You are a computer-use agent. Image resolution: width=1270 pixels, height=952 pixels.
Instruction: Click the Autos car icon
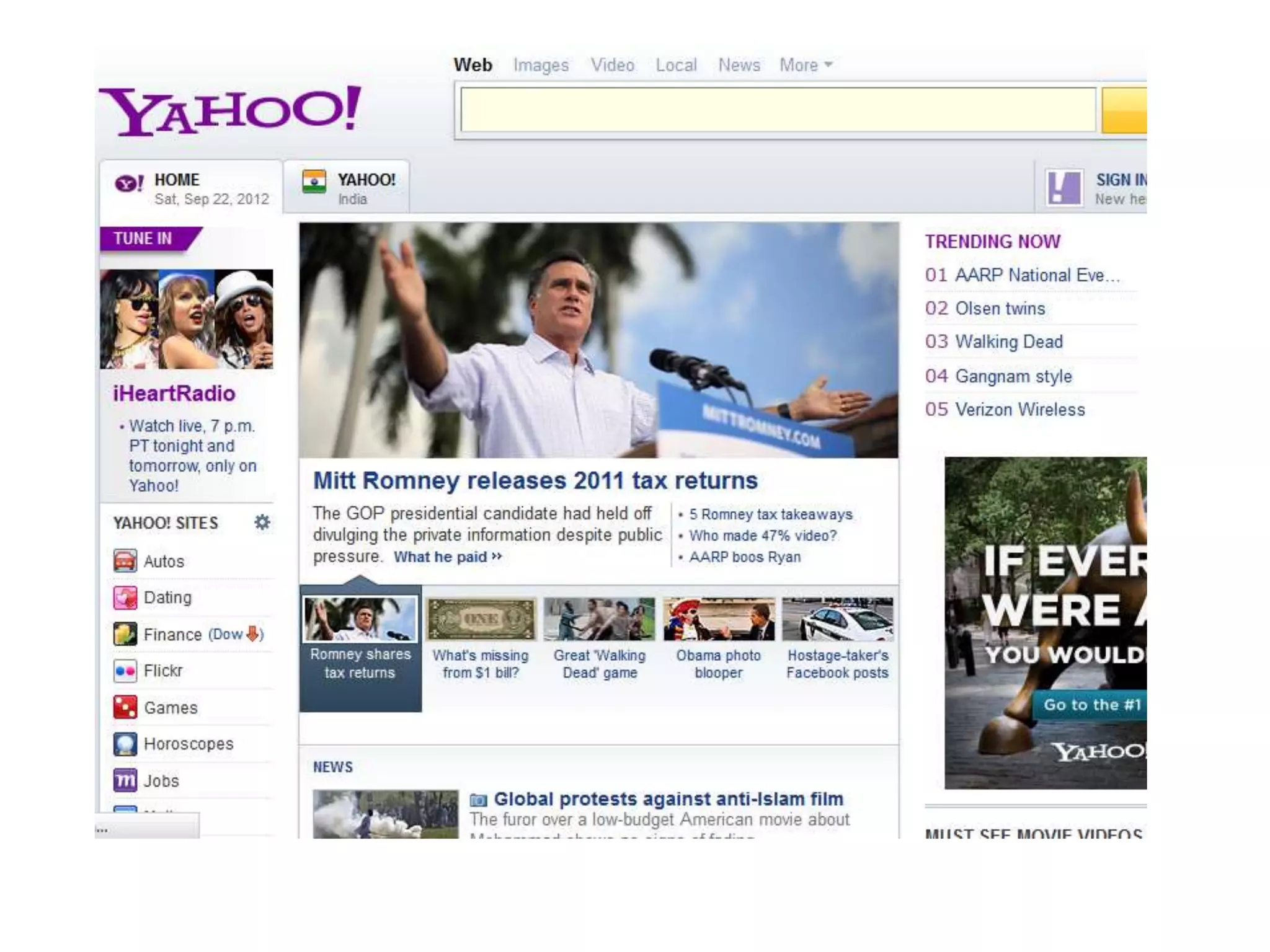pyautogui.click(x=125, y=561)
